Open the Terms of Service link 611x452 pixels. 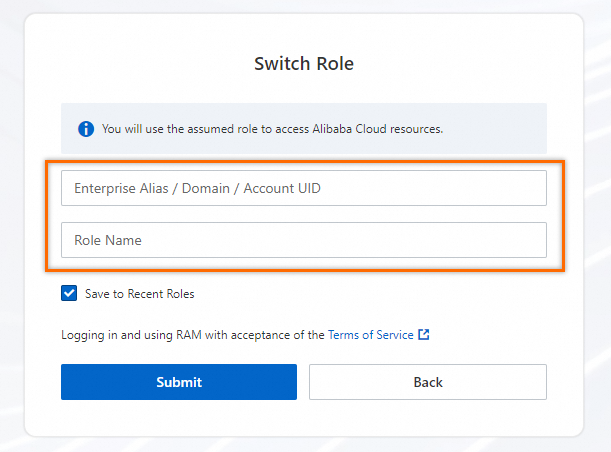tap(370, 335)
